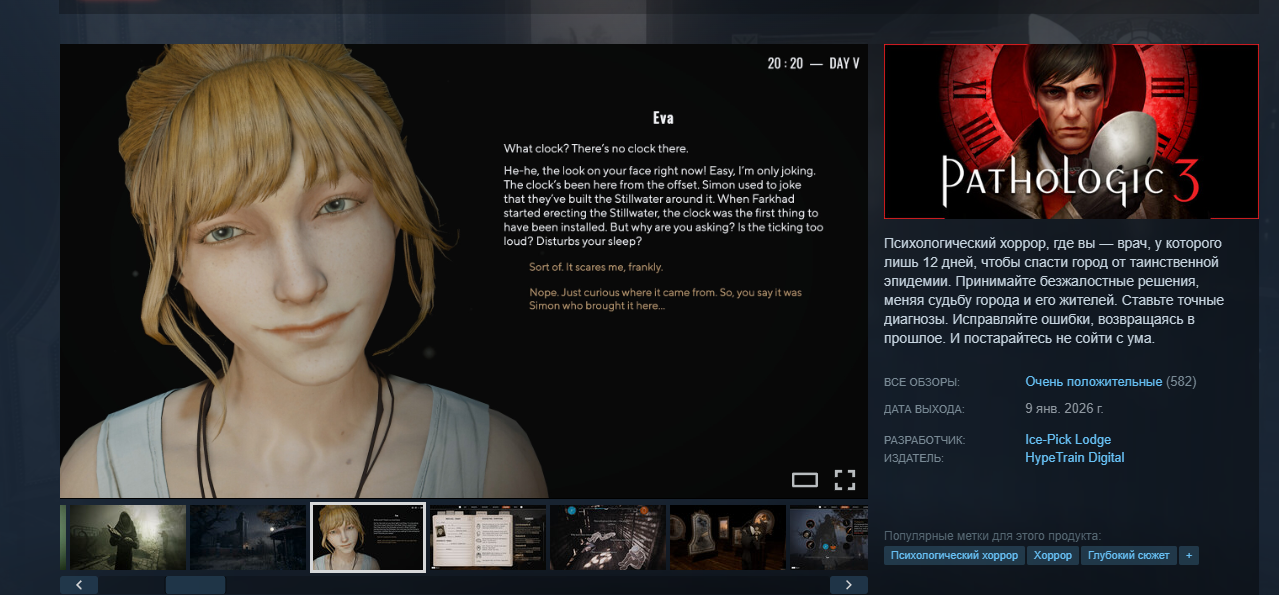Click the thumbnail strip scrollbar handle
The width and height of the screenshot is (1279, 595).
pyautogui.click(x=195, y=585)
